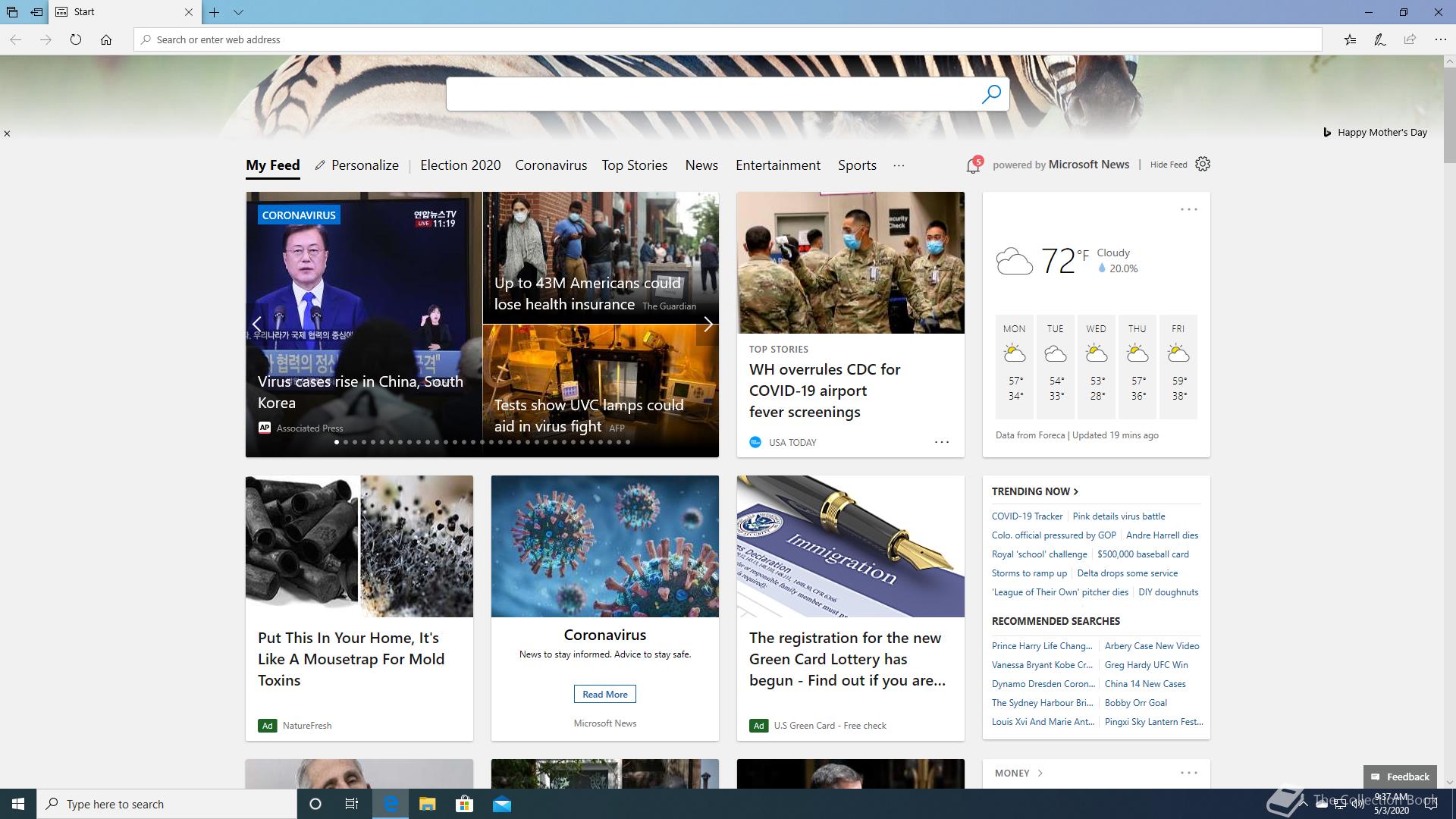The height and width of the screenshot is (819, 1456).
Task: Open COVID-19 Tracker trending link
Action: point(1027,516)
